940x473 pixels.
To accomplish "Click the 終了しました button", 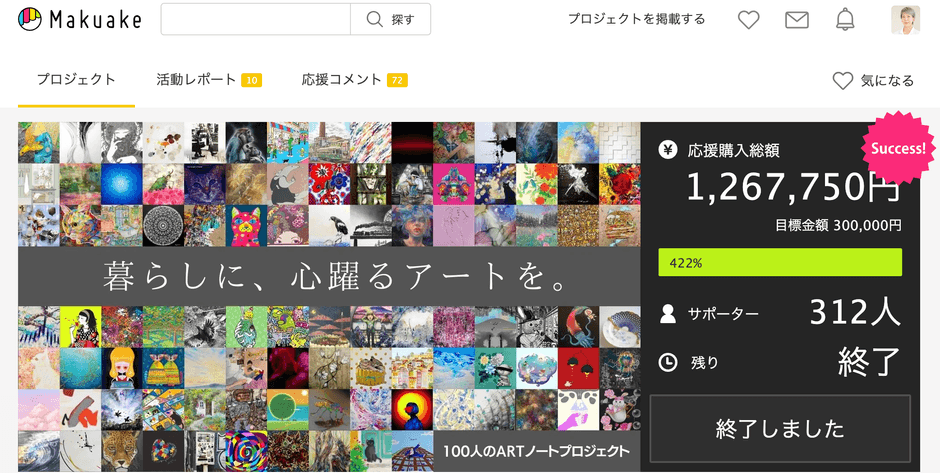I will pyautogui.click(x=780, y=429).
